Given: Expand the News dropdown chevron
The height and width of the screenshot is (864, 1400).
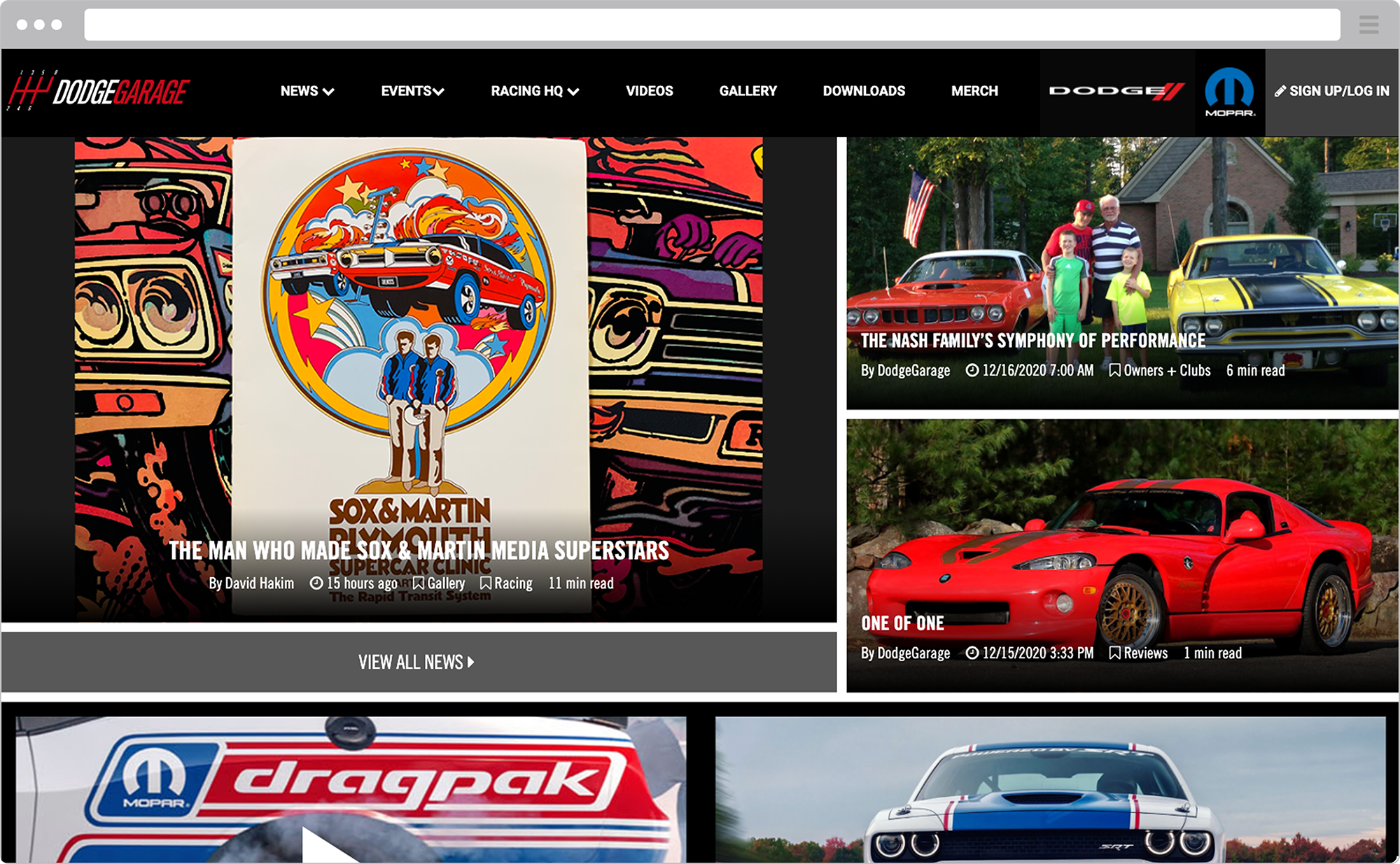Looking at the screenshot, I should tap(328, 92).
